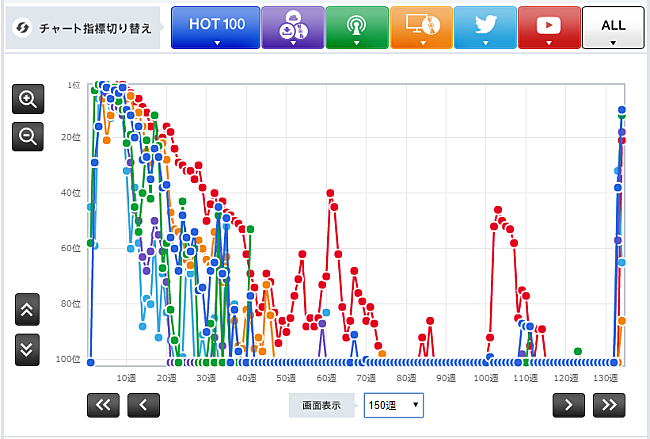The width and height of the screenshot is (650, 439).
Task: Move chart one step left
Action: coord(143,405)
